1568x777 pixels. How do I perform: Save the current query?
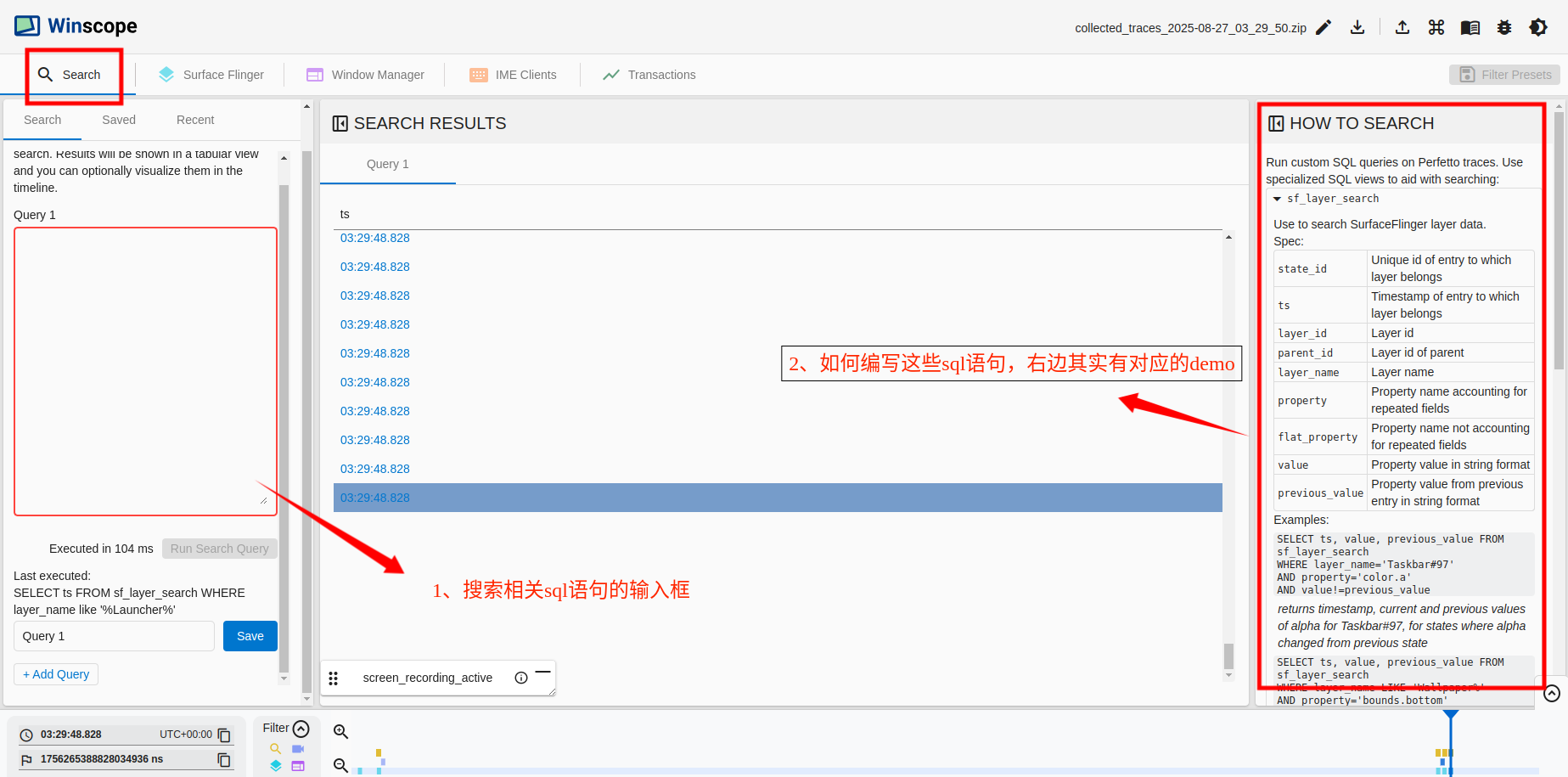point(250,636)
